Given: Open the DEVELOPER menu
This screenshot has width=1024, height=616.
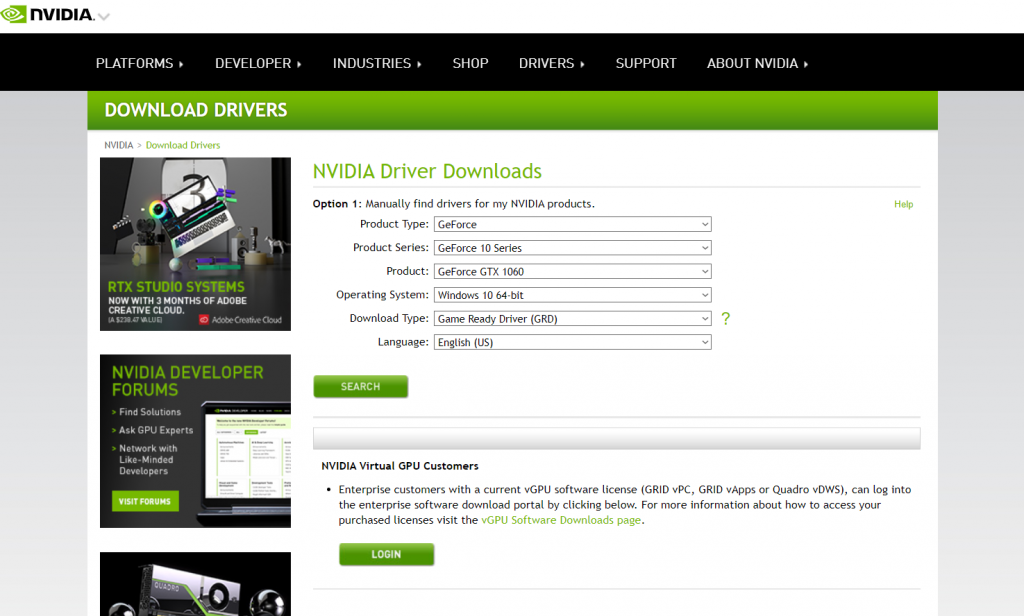Looking at the screenshot, I should [x=258, y=63].
